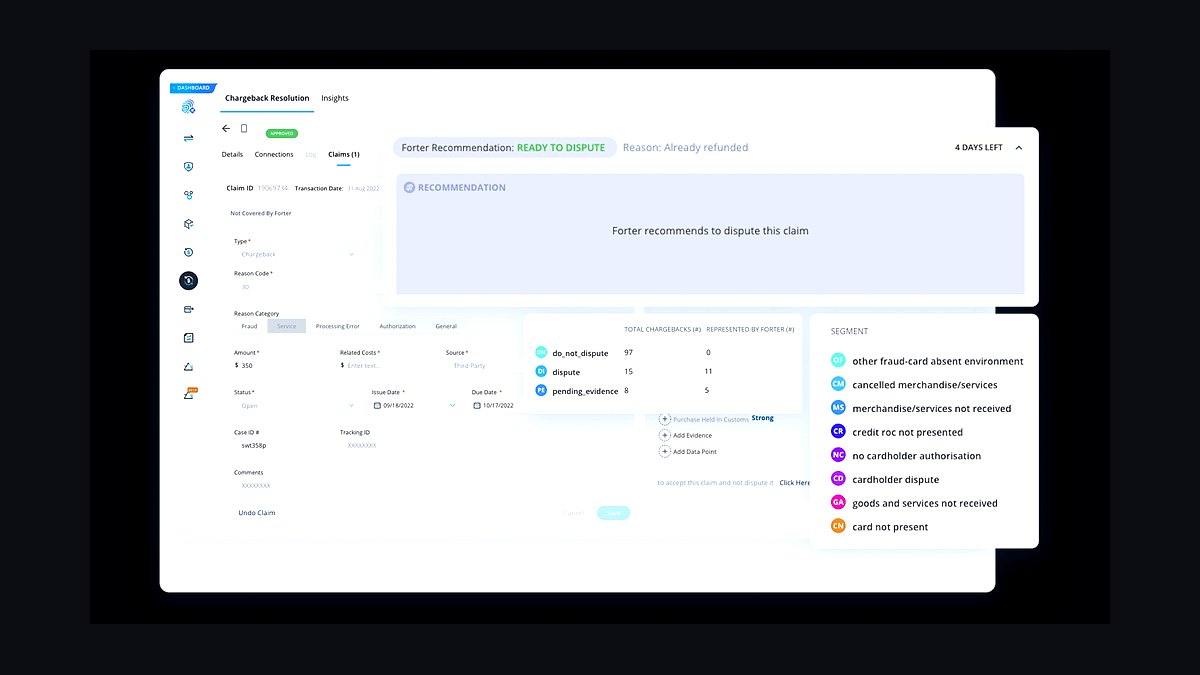
Task: Click the calendar icon beside Issue Date
Action: click(x=376, y=406)
